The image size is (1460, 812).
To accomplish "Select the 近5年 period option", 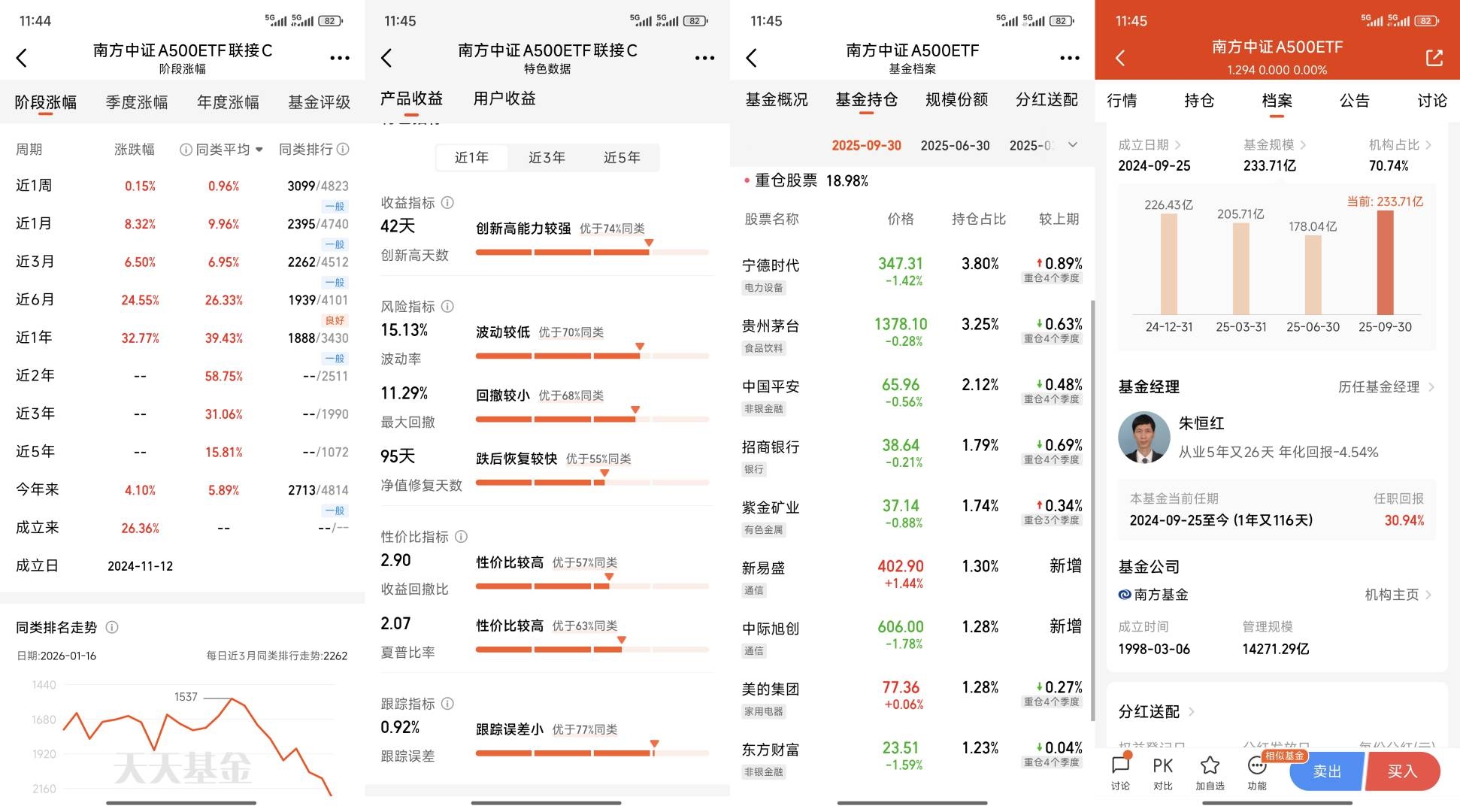I will tap(622, 157).
